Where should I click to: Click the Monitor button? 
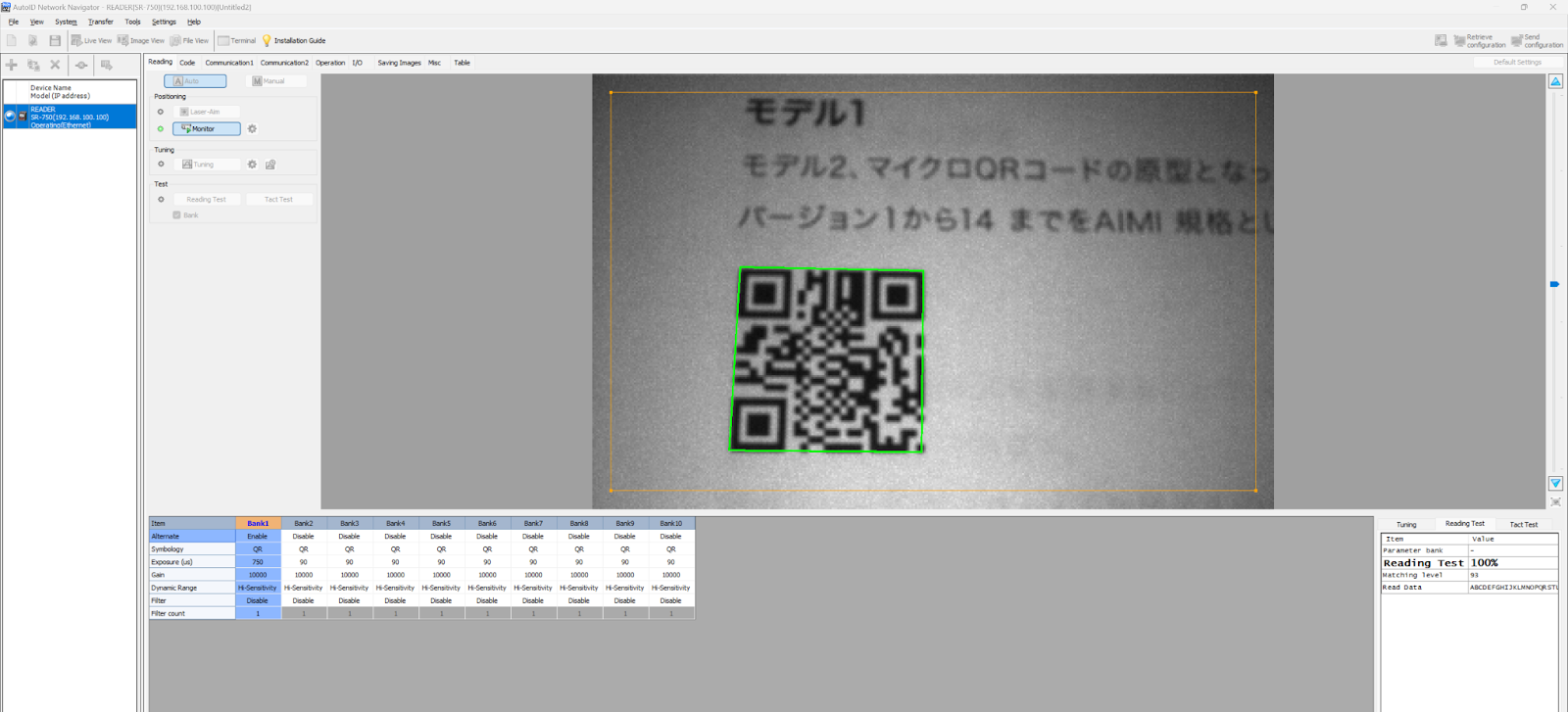tap(206, 128)
